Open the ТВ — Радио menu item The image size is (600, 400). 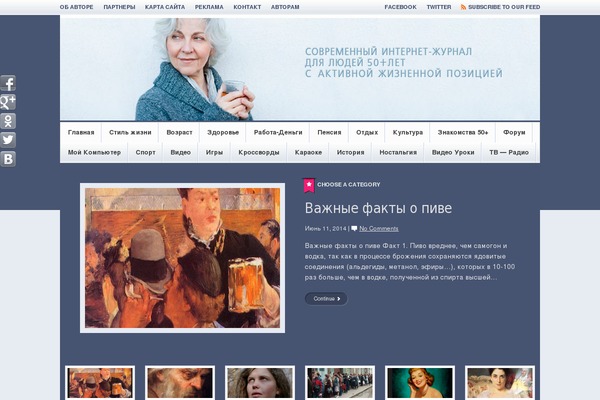[x=509, y=152]
